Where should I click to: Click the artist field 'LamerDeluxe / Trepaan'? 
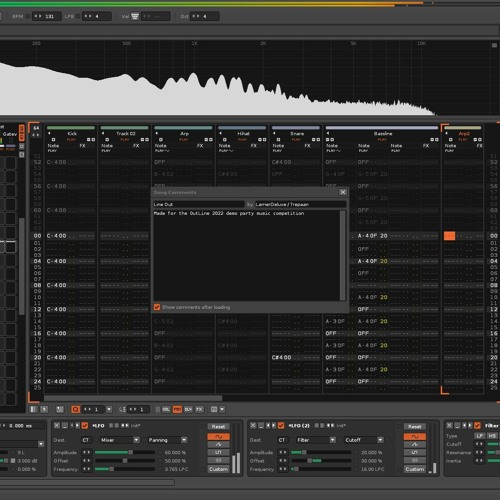click(x=301, y=204)
